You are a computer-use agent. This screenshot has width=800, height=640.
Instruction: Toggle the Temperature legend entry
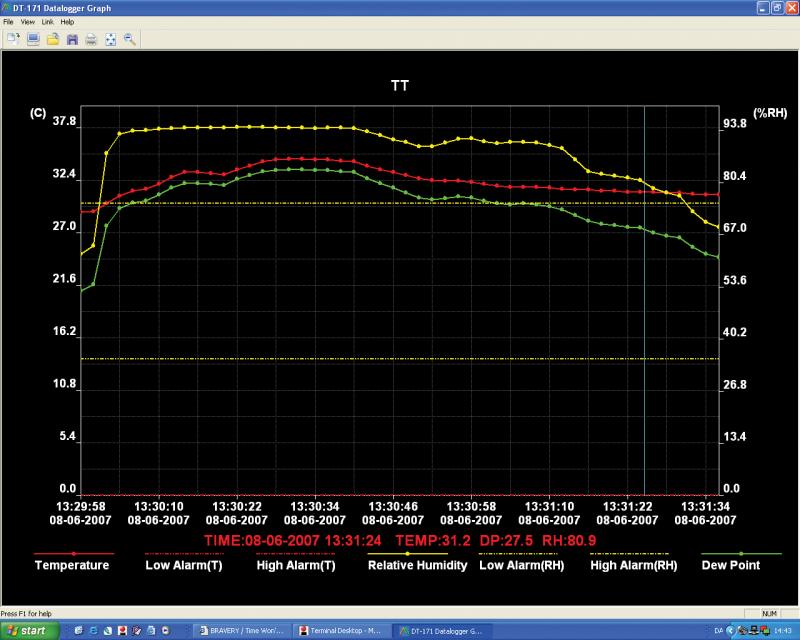point(72,565)
